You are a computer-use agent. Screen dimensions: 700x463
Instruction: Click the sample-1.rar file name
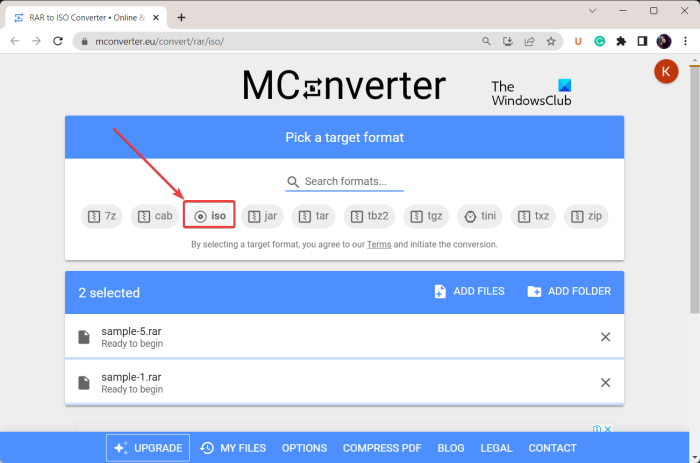[x=131, y=377]
